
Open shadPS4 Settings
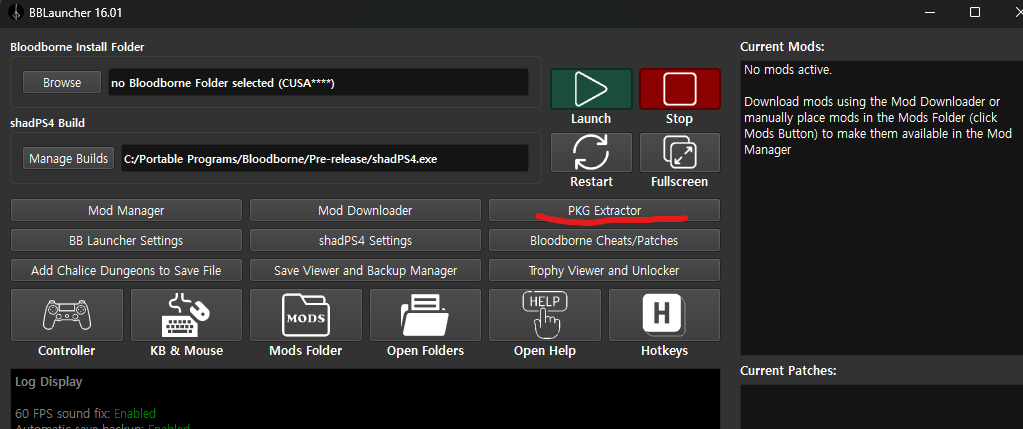[365, 241]
